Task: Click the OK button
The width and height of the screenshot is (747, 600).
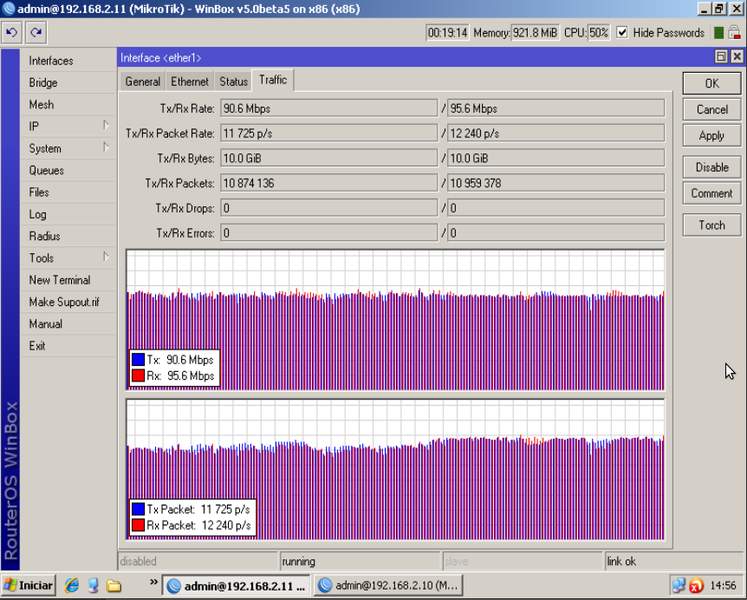Action: [x=712, y=83]
